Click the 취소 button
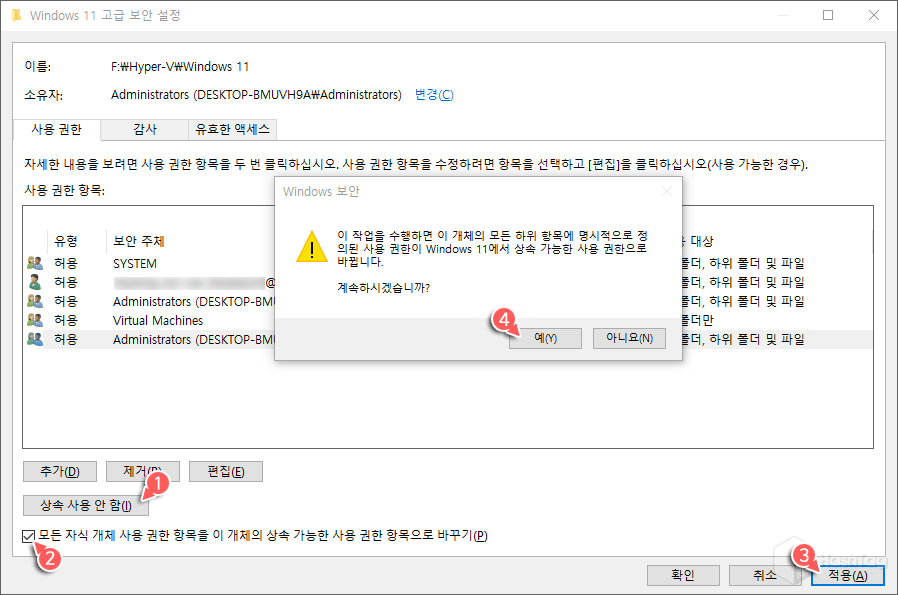The width and height of the screenshot is (898, 595). [765, 575]
